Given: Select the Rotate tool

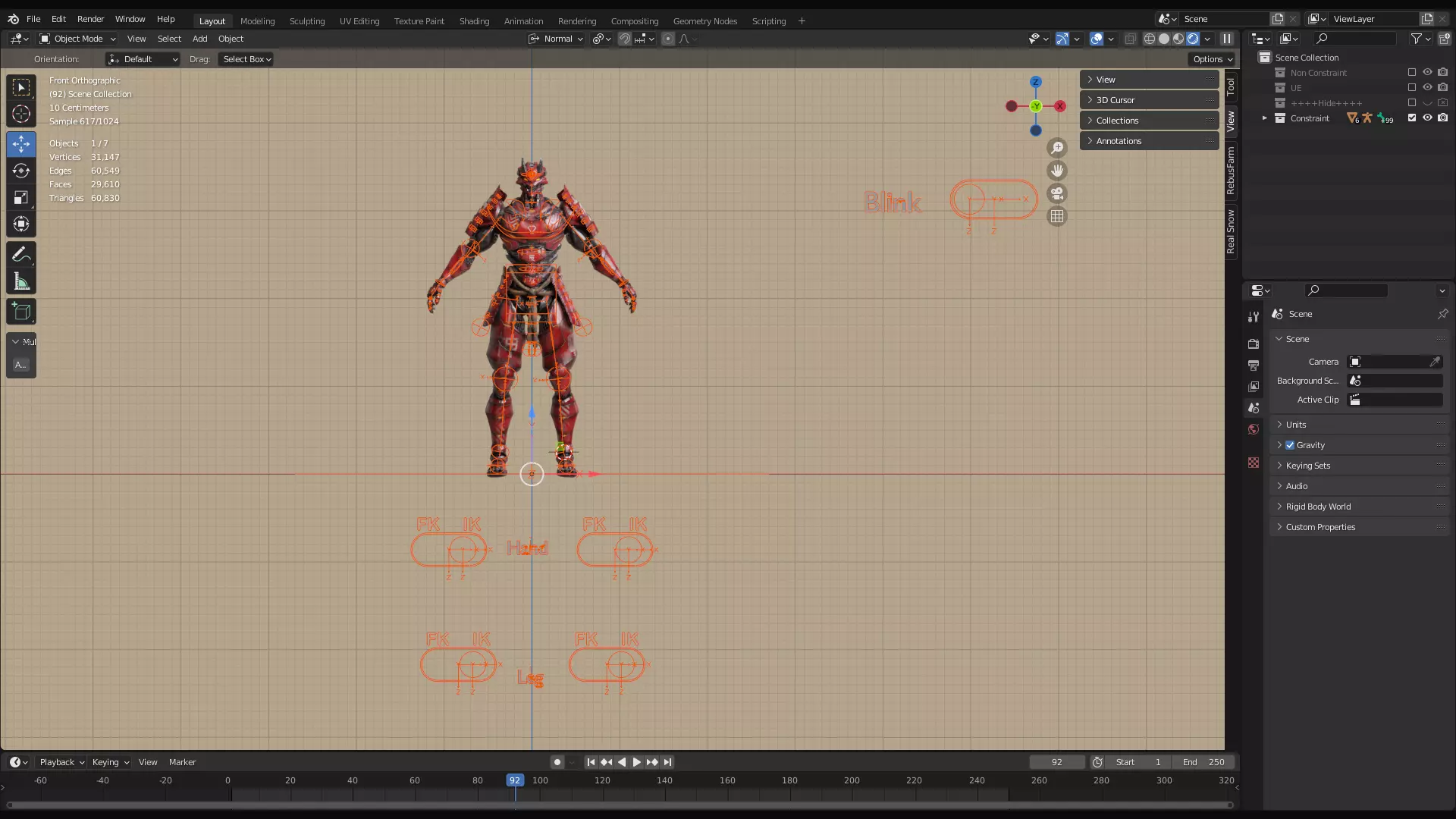Looking at the screenshot, I should [21, 171].
